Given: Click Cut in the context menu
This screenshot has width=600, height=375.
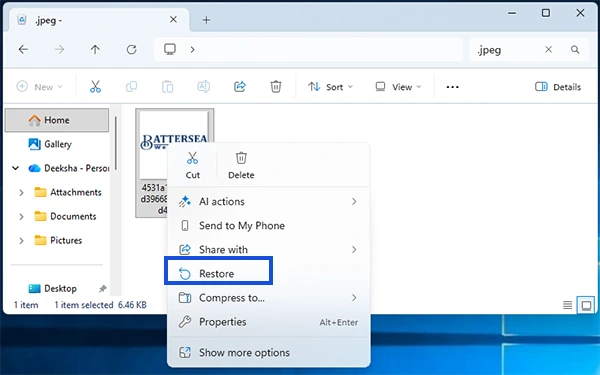Looking at the screenshot, I should [x=192, y=165].
